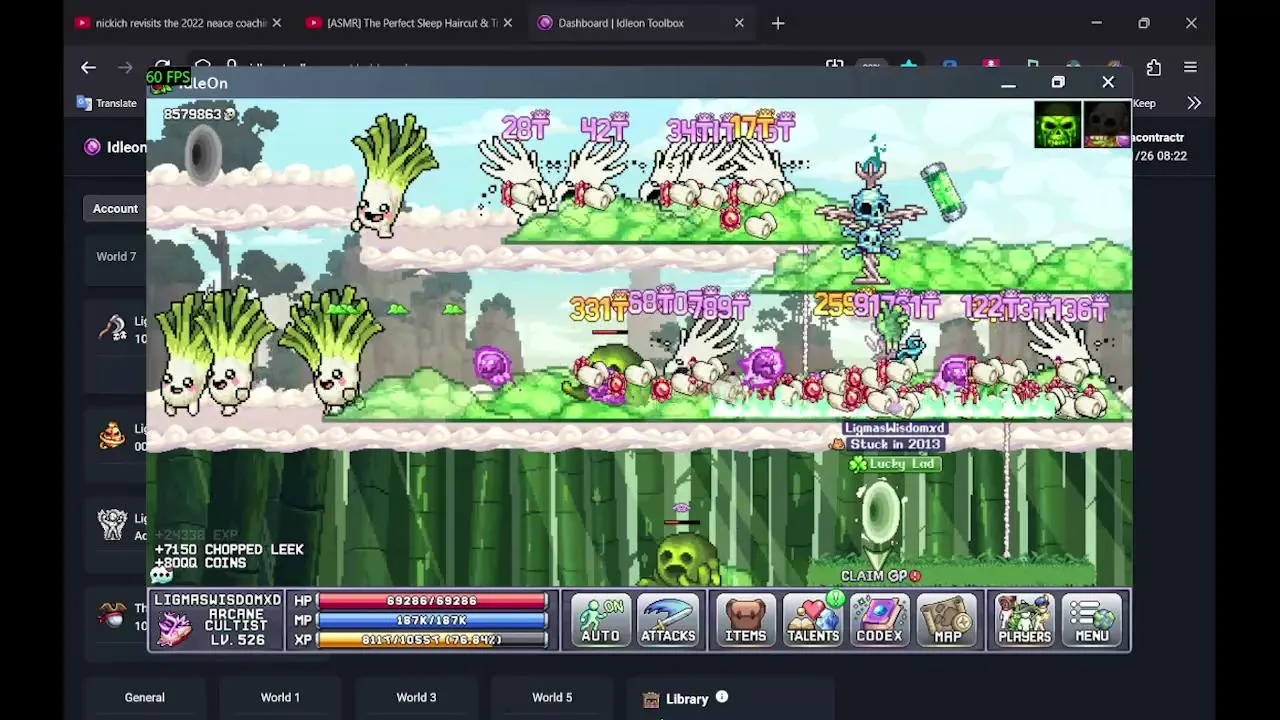Click the red HP bar
Image resolution: width=1280 pixels, height=720 pixels.
point(432,601)
